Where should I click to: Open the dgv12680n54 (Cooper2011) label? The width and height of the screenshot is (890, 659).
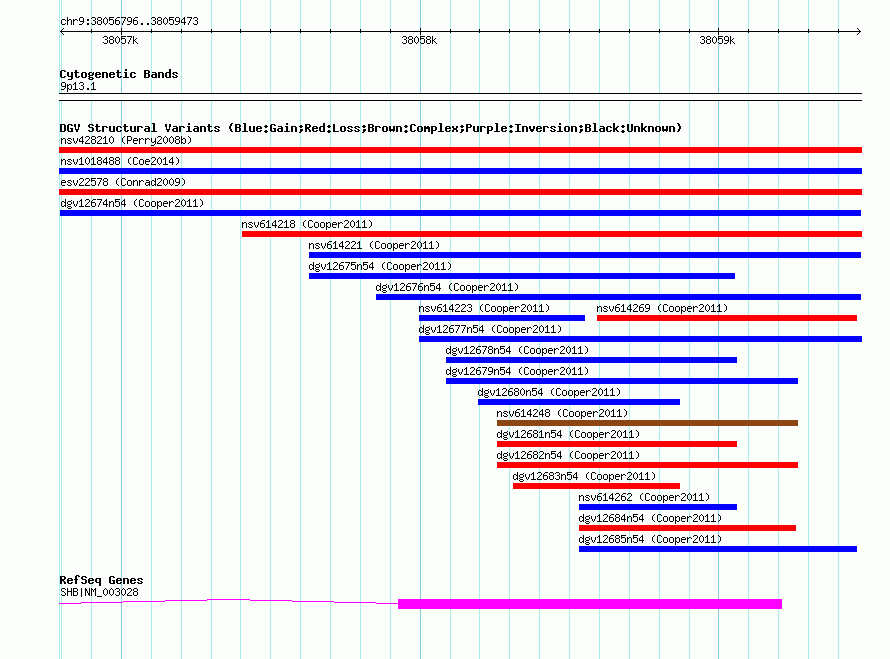[x=549, y=392]
